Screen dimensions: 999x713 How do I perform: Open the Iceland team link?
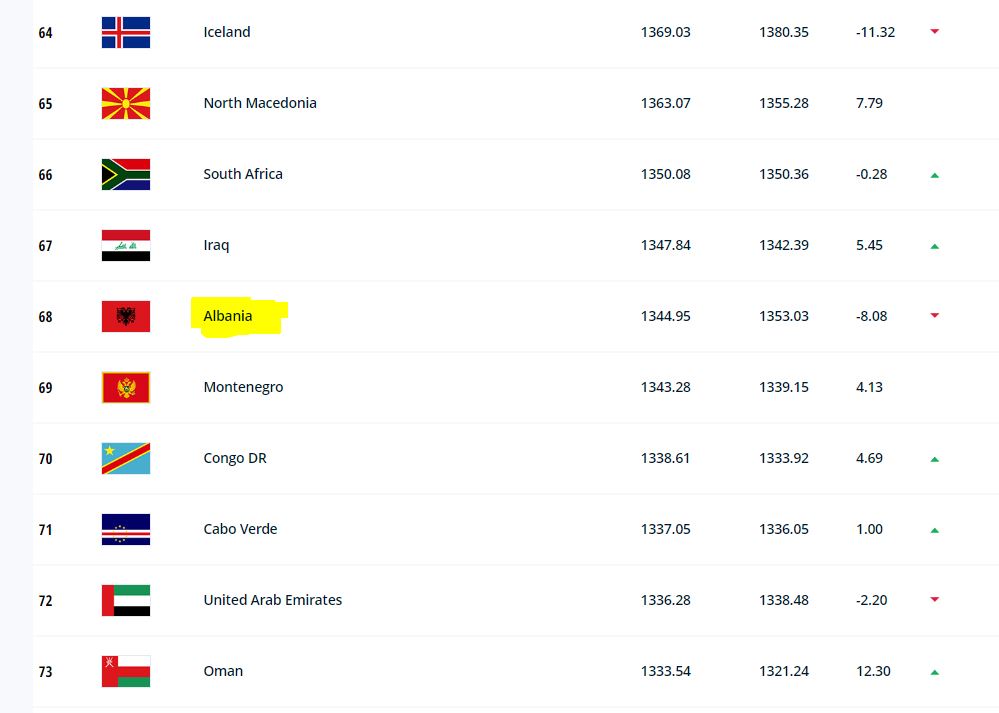point(227,32)
